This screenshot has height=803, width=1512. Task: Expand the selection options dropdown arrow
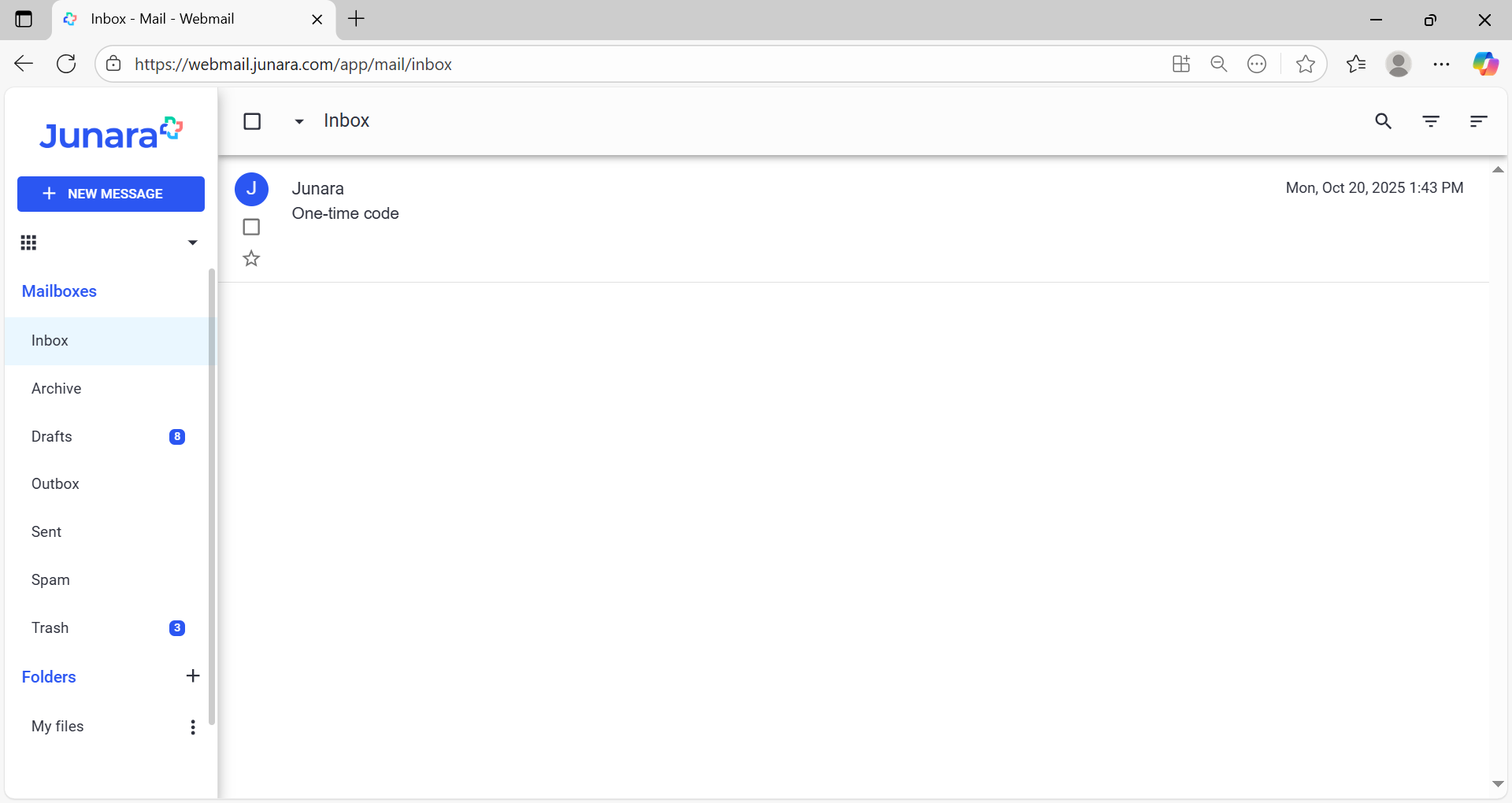[299, 121]
